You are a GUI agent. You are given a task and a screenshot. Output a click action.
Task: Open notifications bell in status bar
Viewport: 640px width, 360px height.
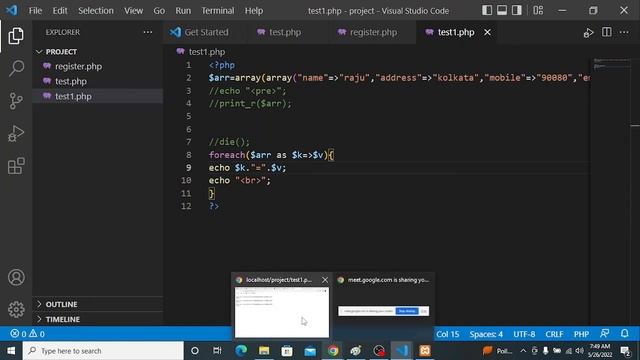pyautogui.click(x=624, y=333)
